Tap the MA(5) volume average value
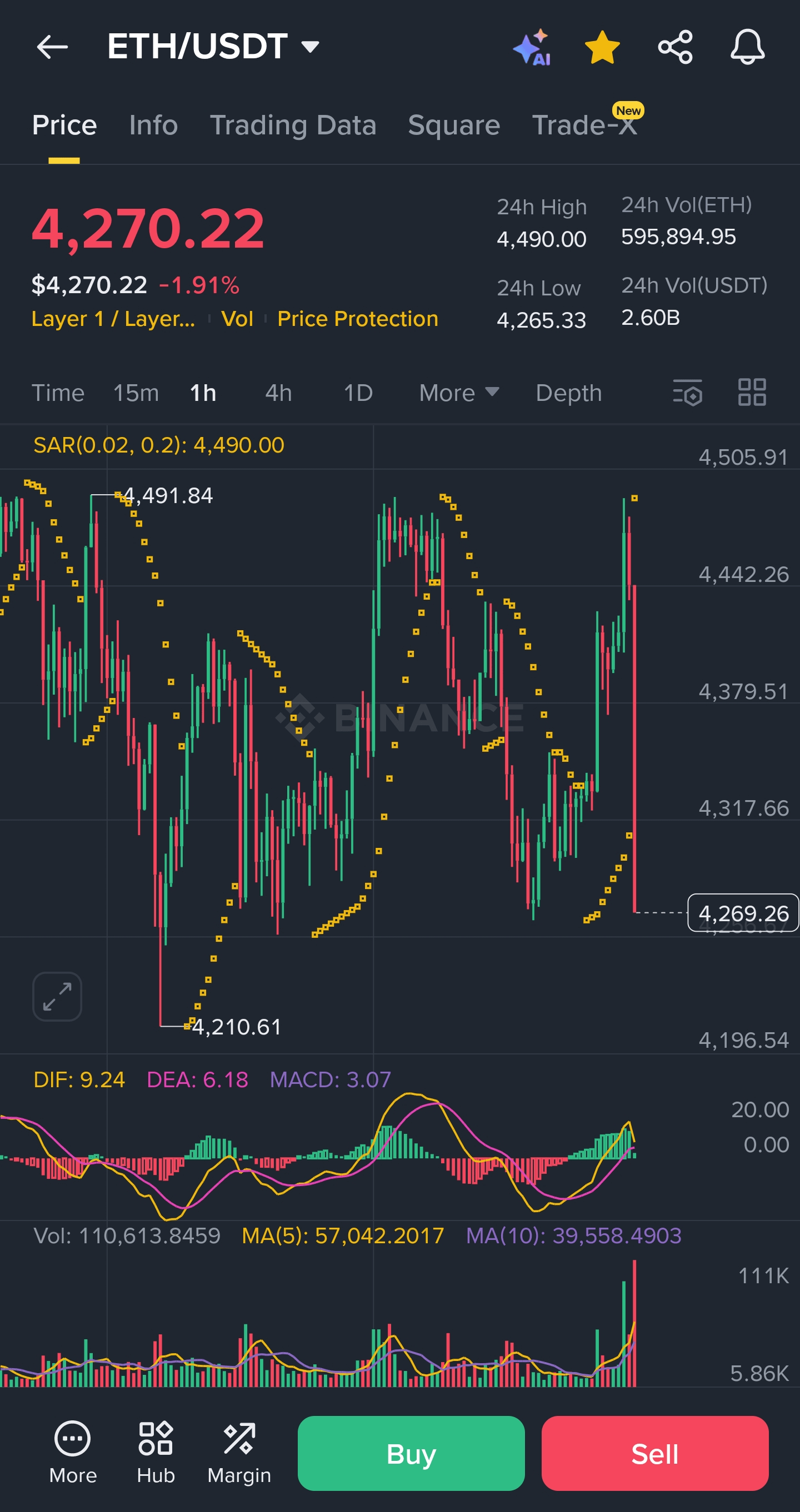 (343, 1235)
